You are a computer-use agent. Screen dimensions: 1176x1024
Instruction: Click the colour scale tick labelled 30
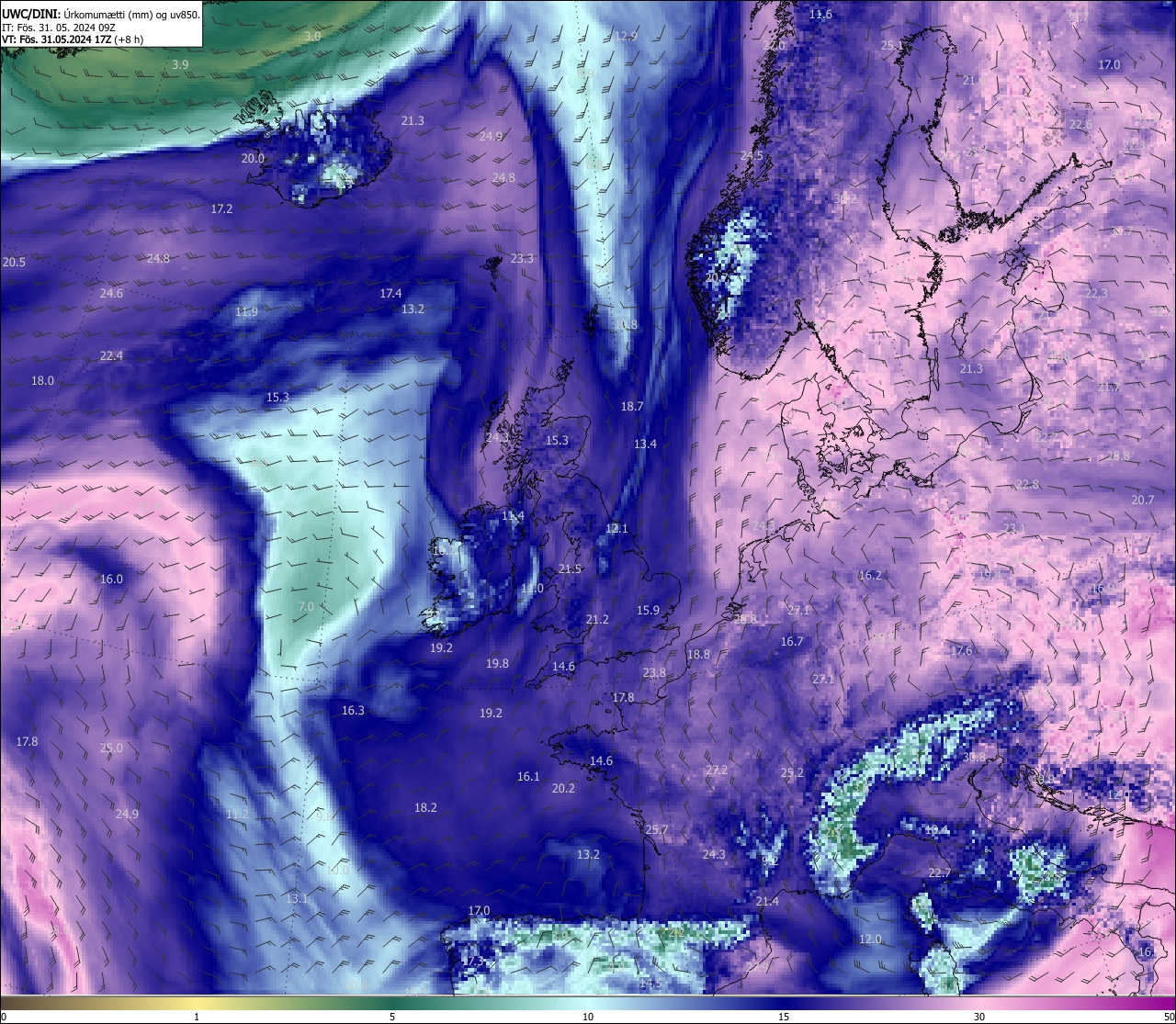pyautogui.click(x=979, y=1017)
